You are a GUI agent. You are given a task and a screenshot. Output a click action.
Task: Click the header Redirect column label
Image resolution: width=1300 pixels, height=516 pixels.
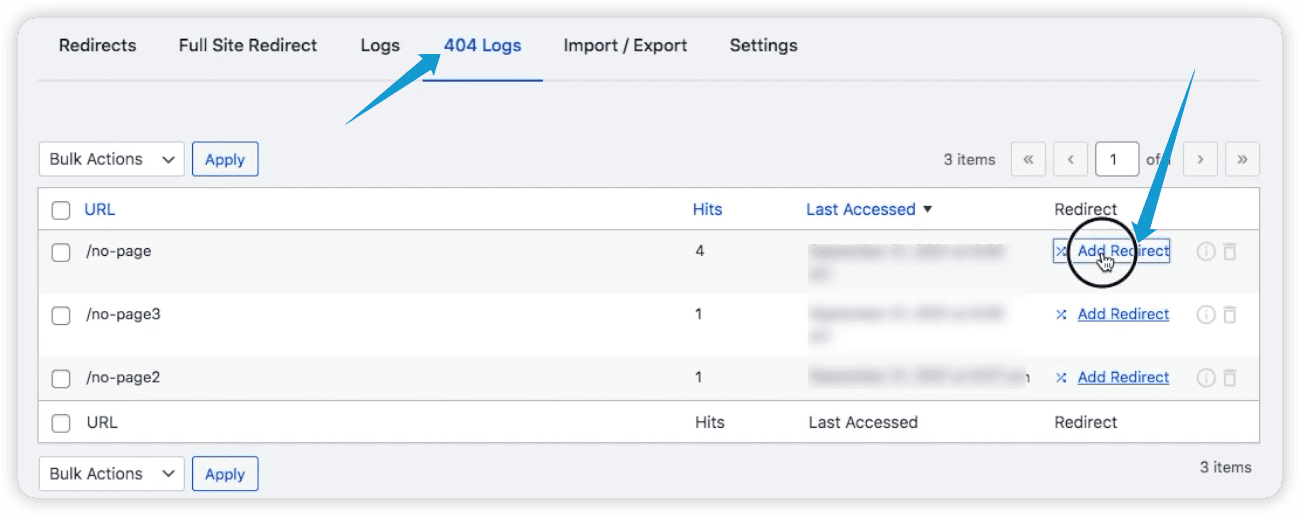click(x=1086, y=209)
